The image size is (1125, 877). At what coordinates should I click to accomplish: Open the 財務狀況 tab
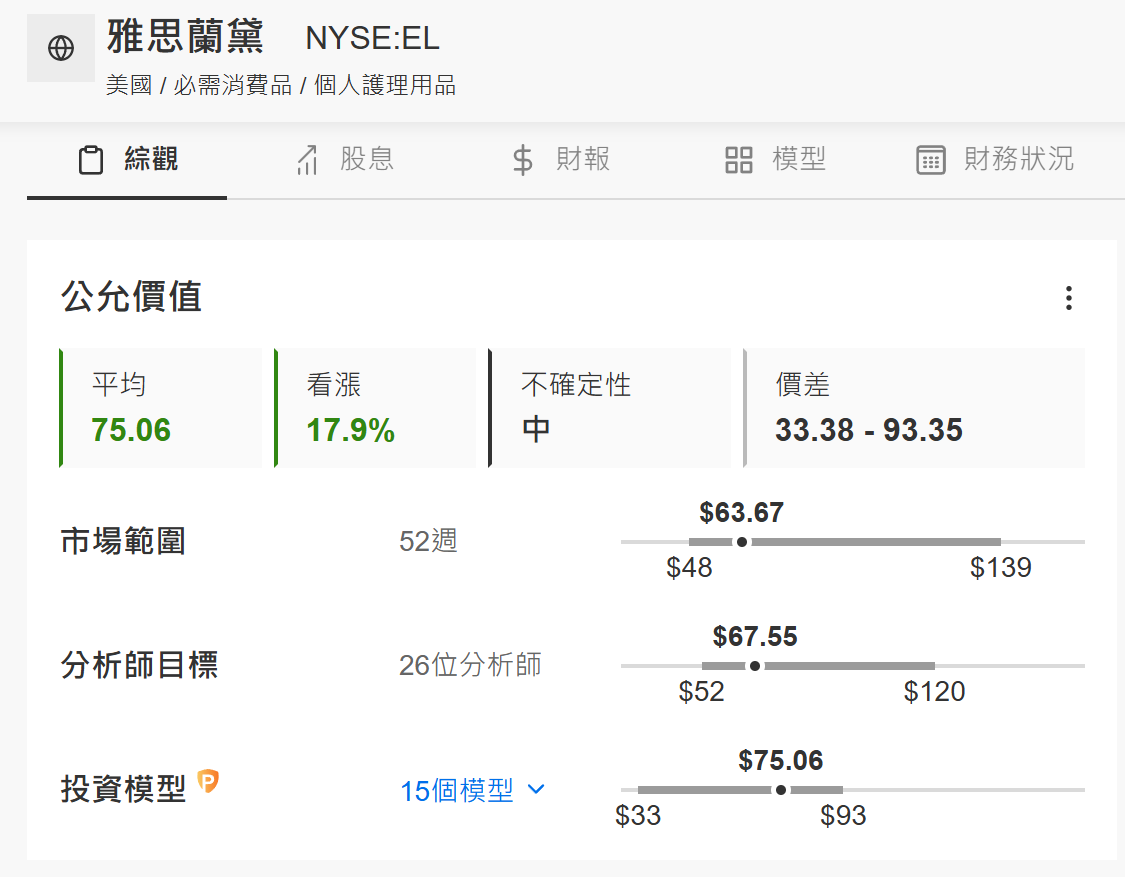coord(995,159)
